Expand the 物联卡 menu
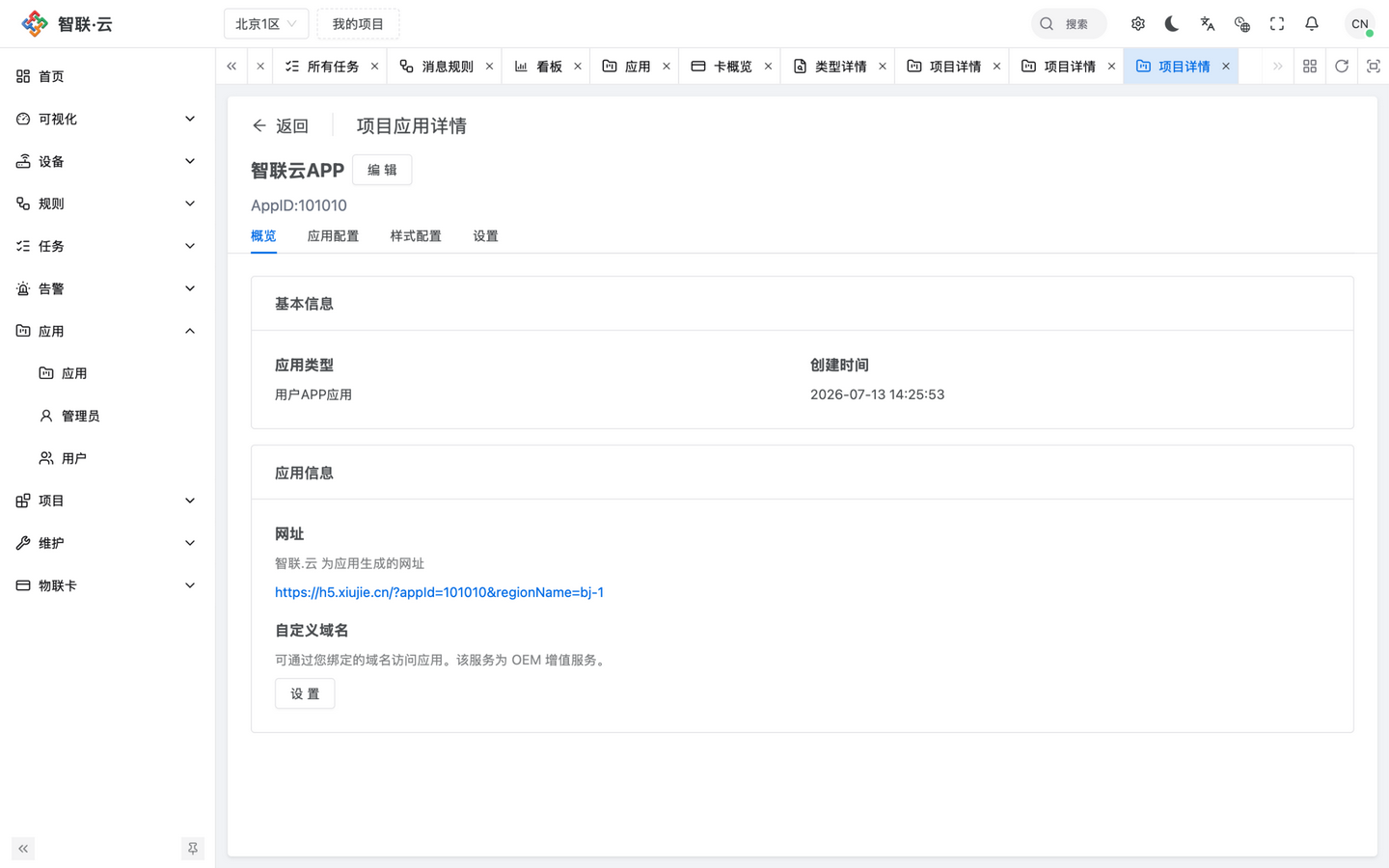Screen dimensions: 1389x868 107,585
